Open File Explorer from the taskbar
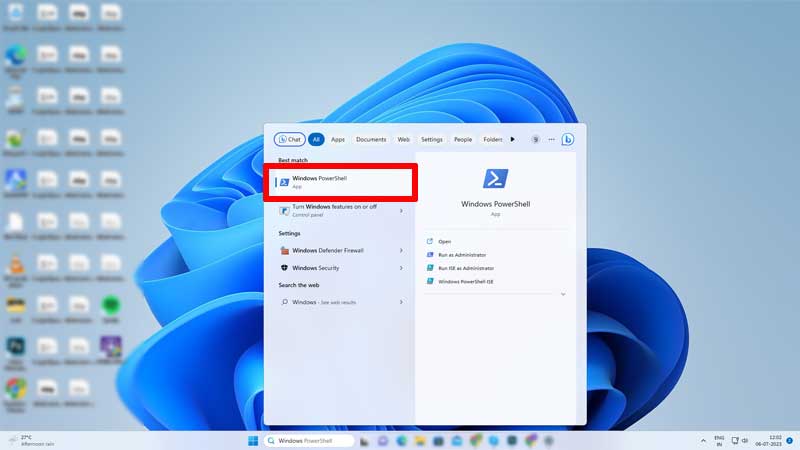Image resolution: width=800 pixels, height=450 pixels. pos(420,441)
